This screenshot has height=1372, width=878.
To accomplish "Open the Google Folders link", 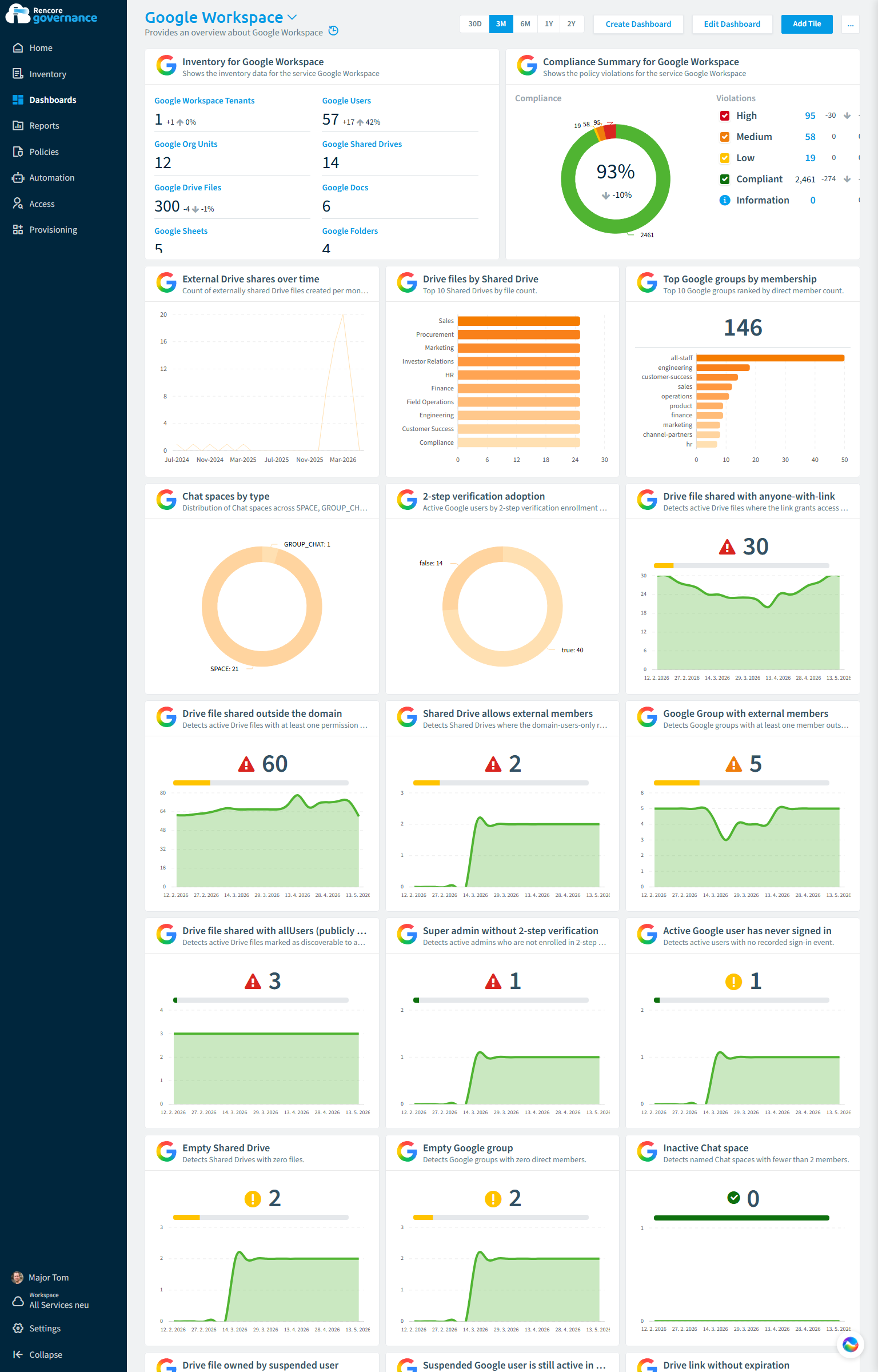I will click(350, 231).
